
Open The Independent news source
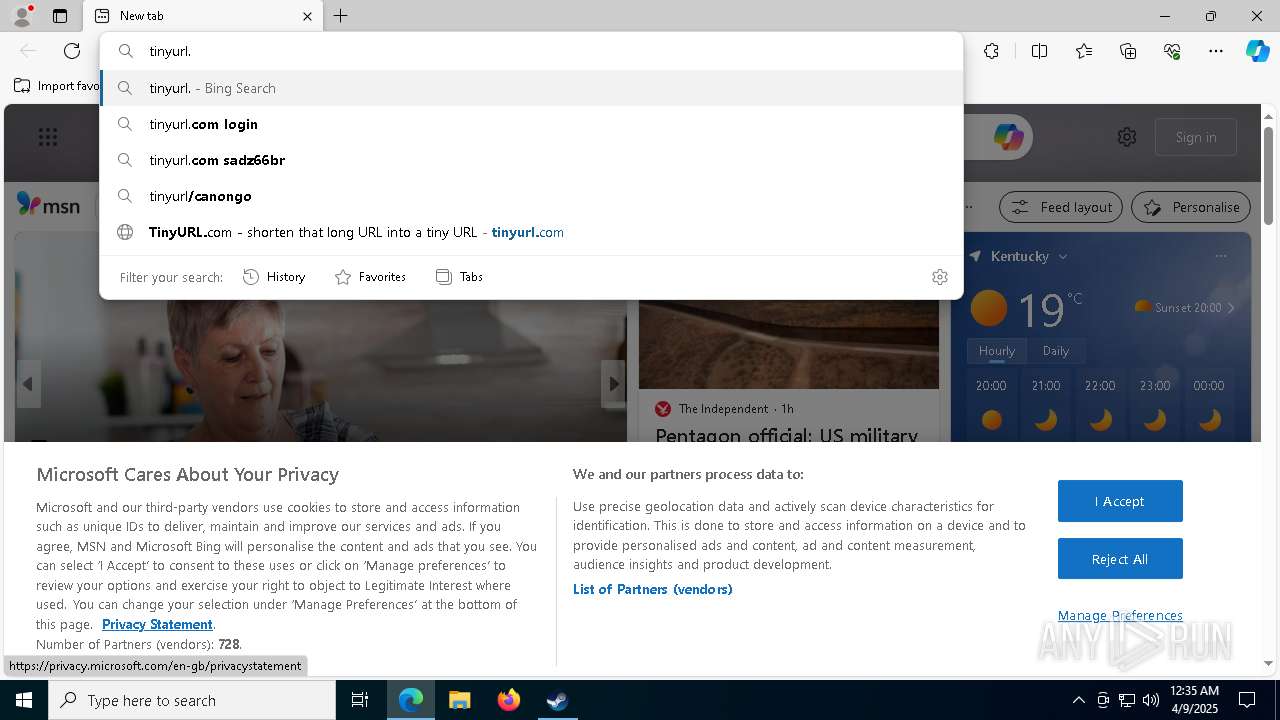tap(724, 408)
